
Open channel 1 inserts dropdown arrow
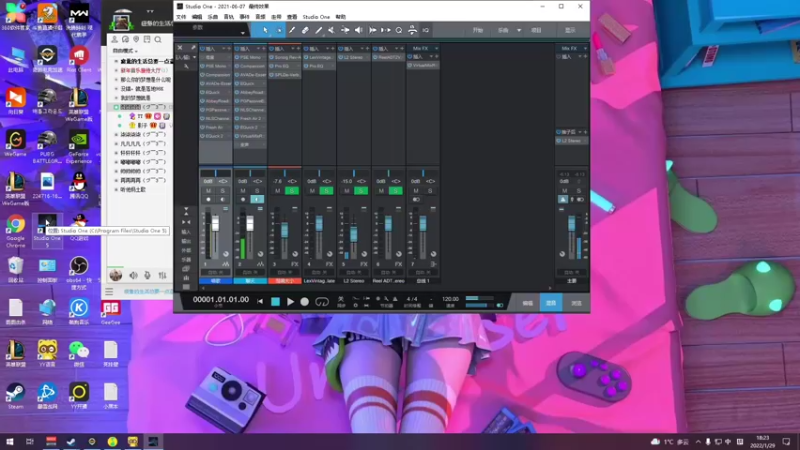[222, 48]
